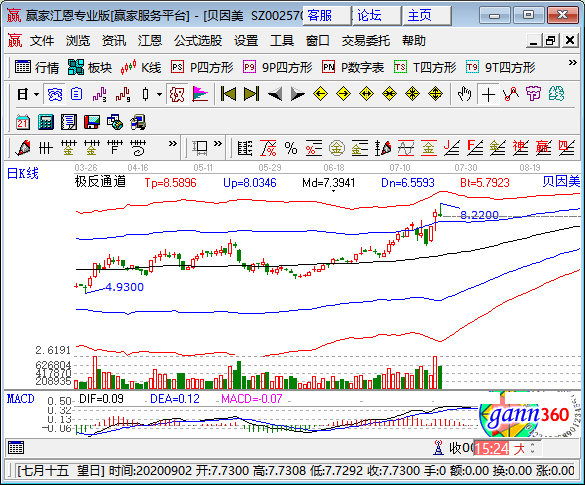Click the status bar grid icon

16,448
